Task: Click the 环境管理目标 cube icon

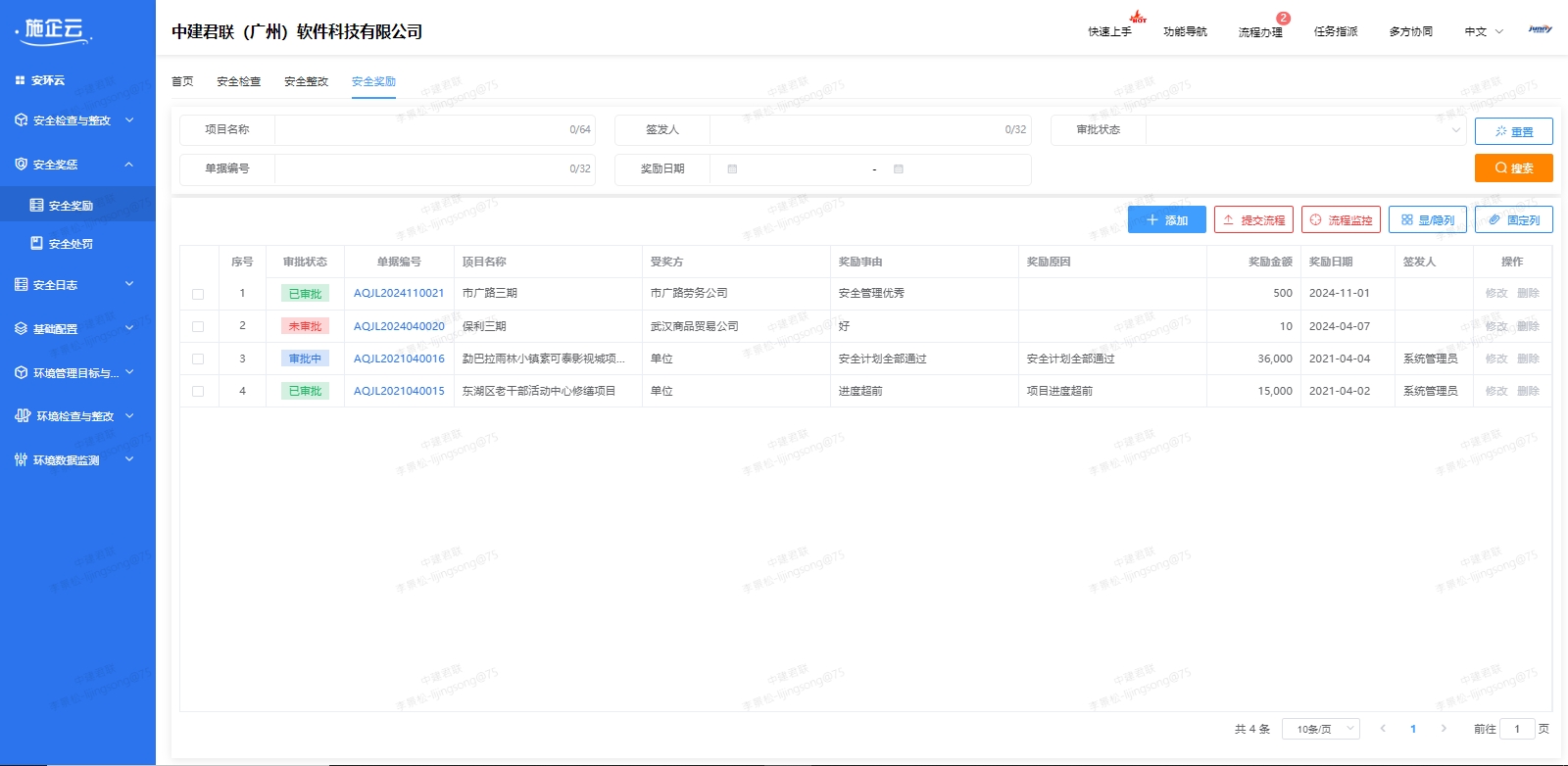Action: pos(22,372)
